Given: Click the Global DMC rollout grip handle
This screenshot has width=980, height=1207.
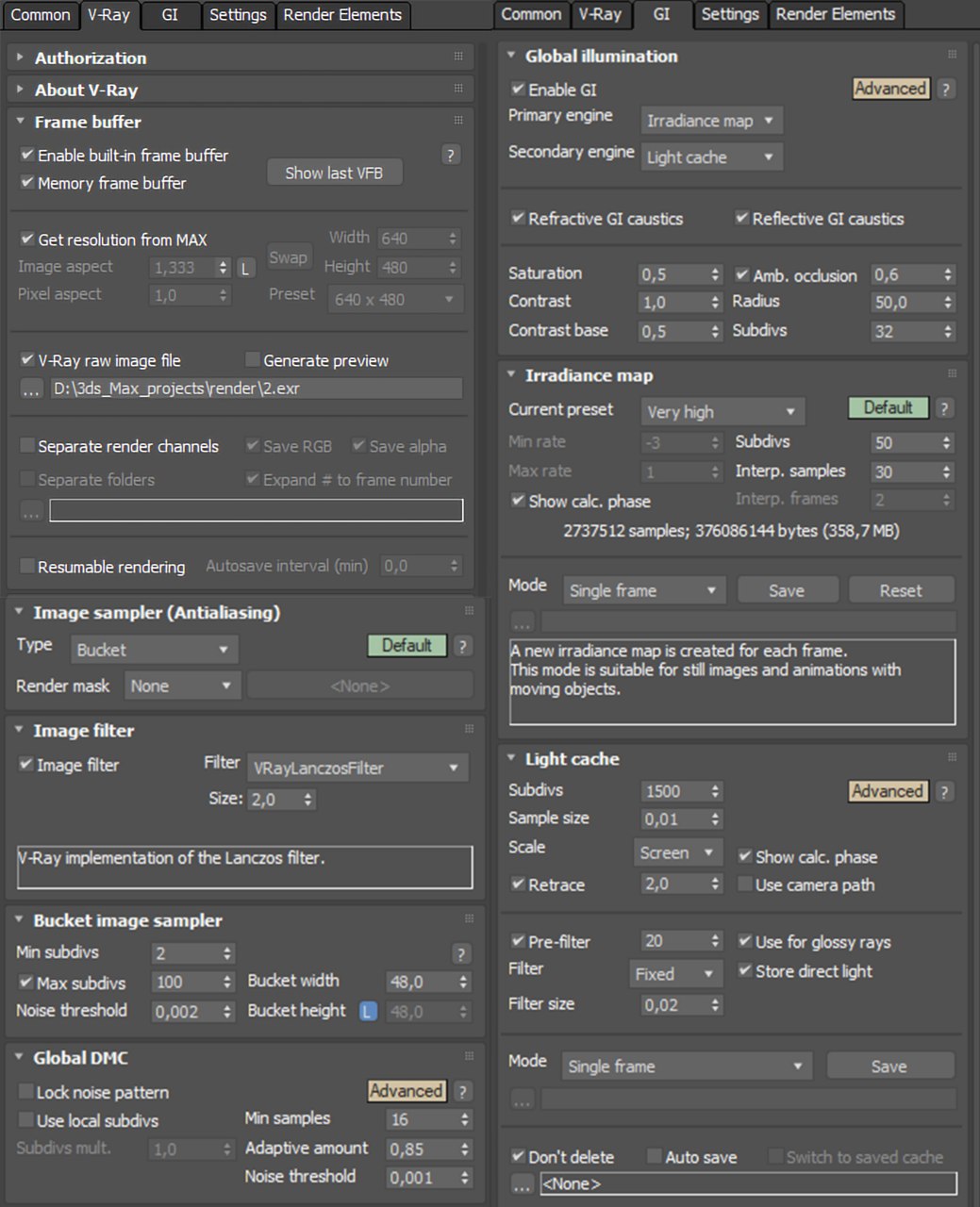Looking at the screenshot, I should point(469,1056).
